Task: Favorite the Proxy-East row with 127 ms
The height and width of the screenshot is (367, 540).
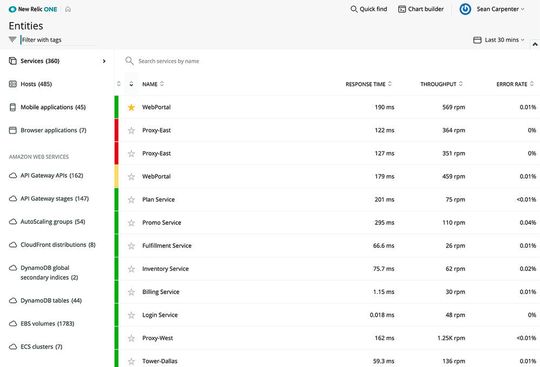Action: pyautogui.click(x=131, y=154)
